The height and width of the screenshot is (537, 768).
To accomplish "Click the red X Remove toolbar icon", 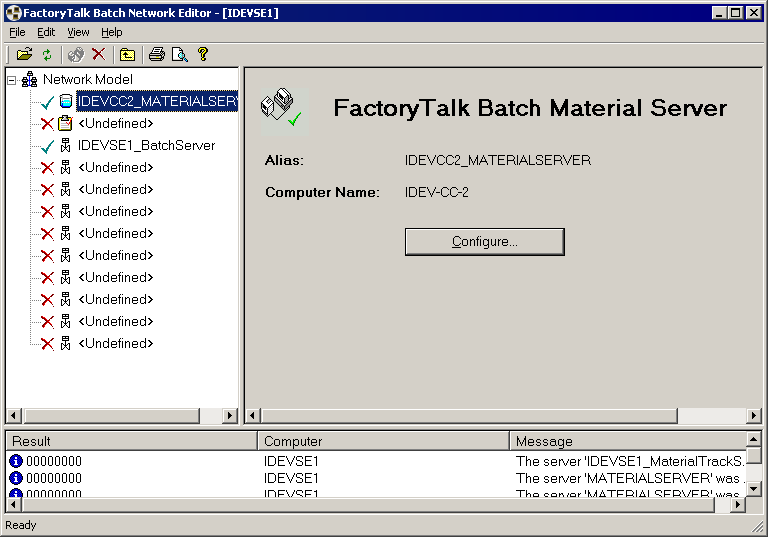I will (x=98, y=54).
